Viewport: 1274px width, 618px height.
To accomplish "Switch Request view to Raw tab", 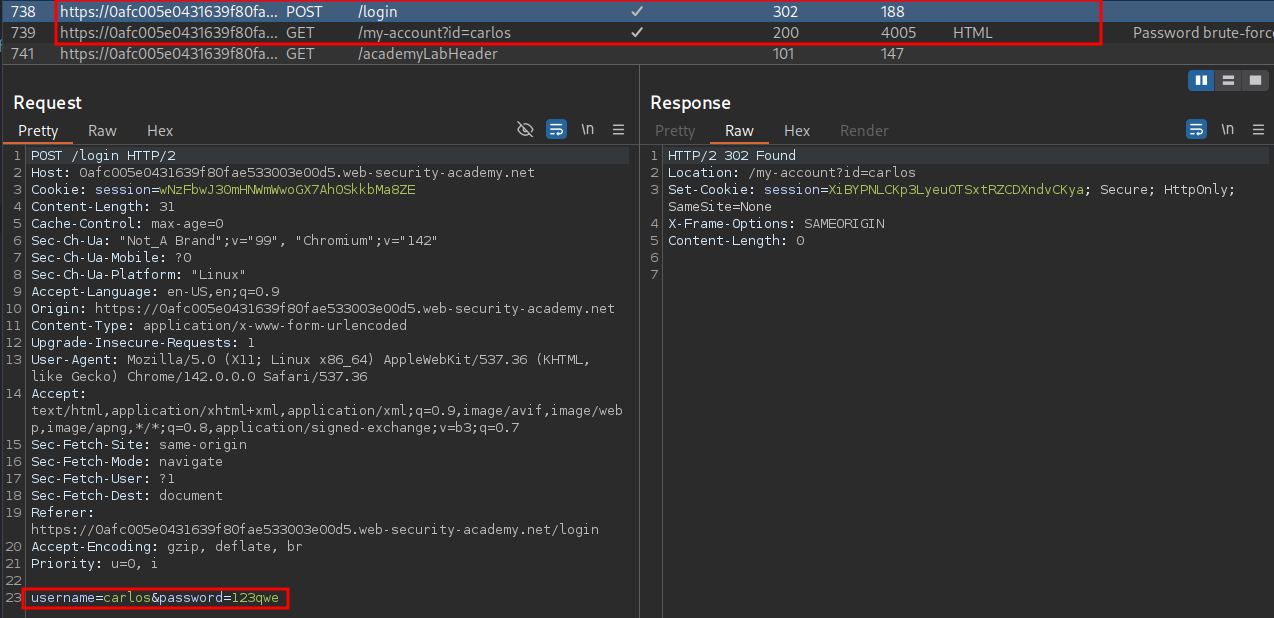I will click(x=102, y=131).
